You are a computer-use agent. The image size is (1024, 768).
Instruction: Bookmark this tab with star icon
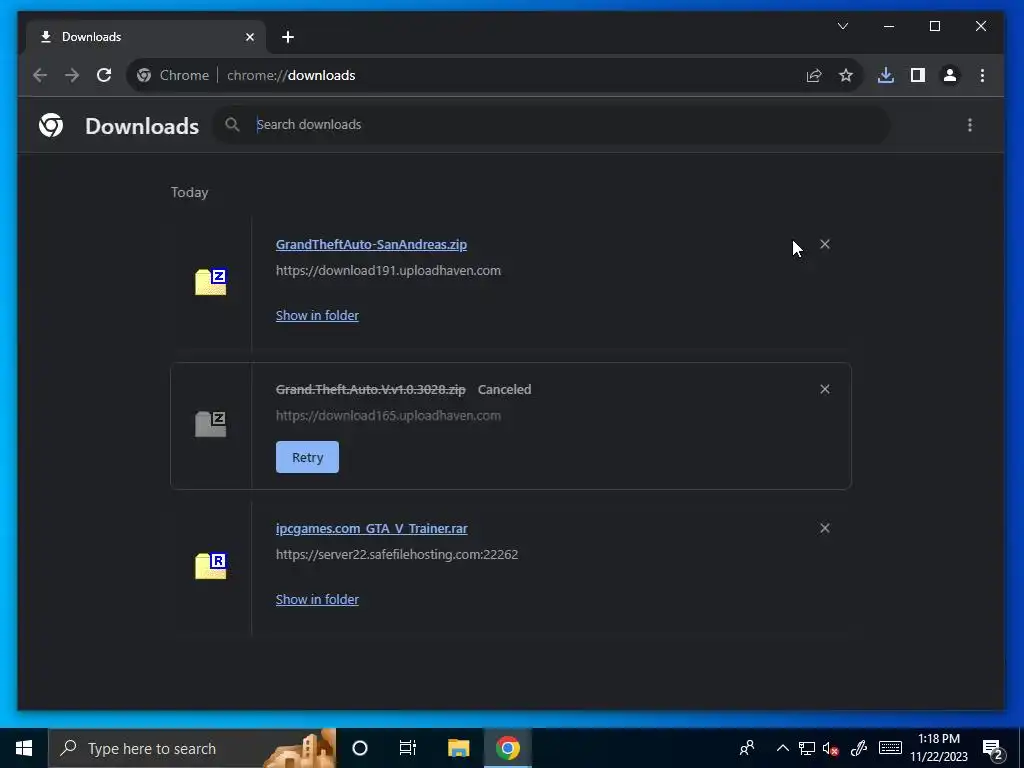pos(846,76)
